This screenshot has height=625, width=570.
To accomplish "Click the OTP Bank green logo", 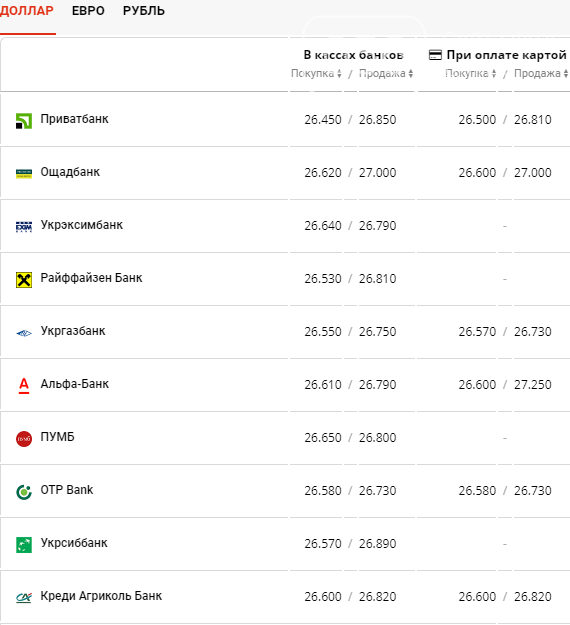I will (x=24, y=492).
